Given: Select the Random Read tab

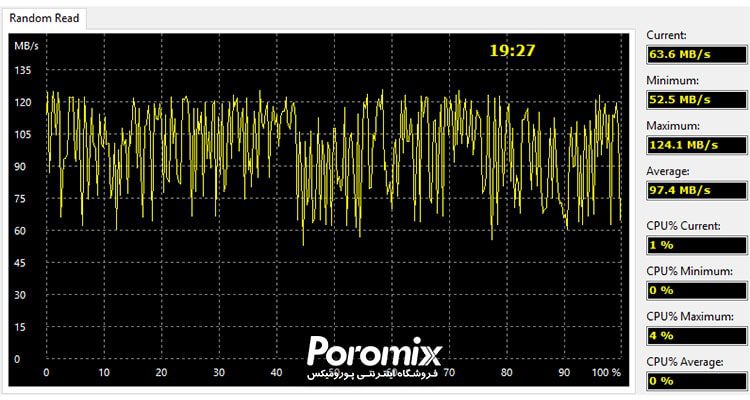Looking at the screenshot, I should pos(44,19).
